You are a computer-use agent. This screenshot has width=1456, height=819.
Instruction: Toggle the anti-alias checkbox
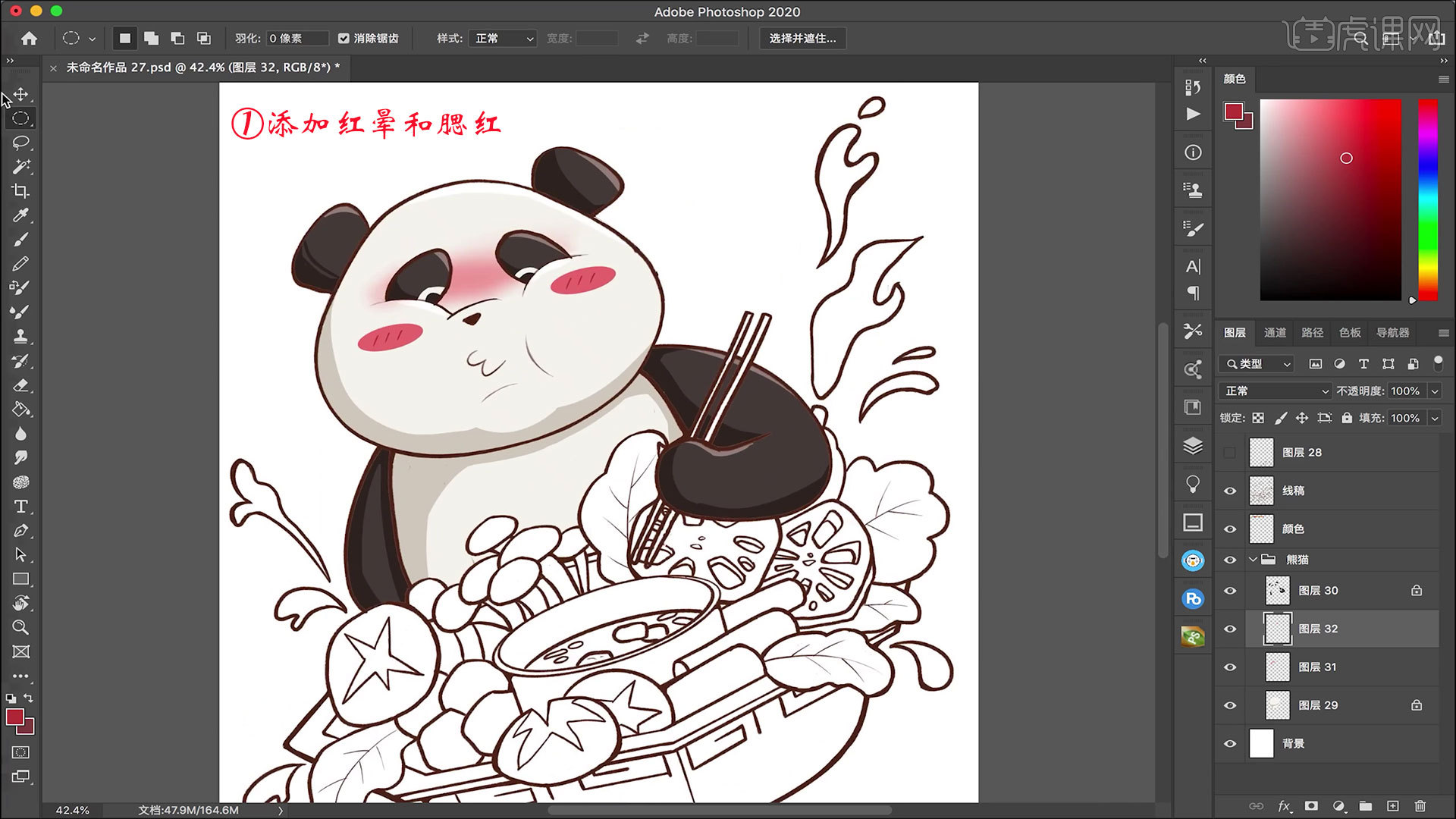pyautogui.click(x=344, y=38)
